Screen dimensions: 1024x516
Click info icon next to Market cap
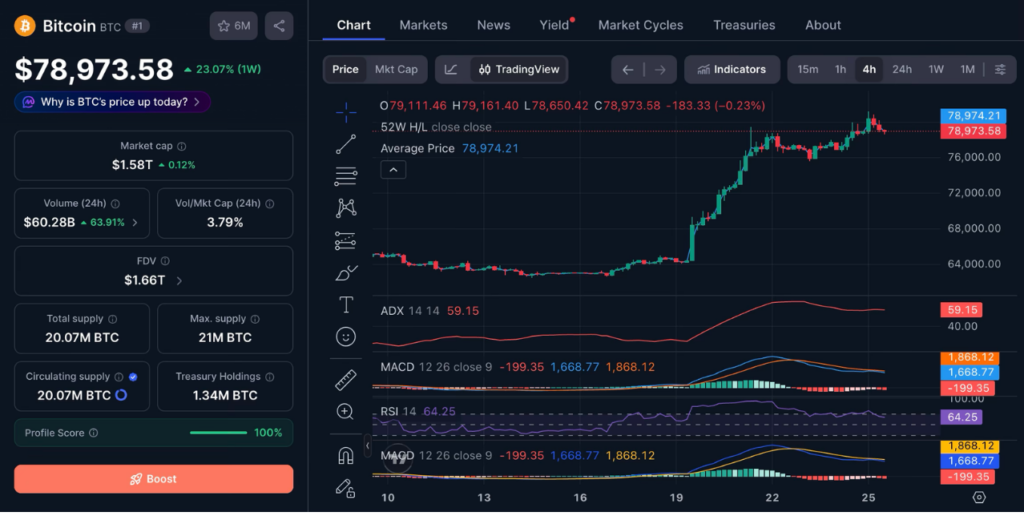click(182, 146)
